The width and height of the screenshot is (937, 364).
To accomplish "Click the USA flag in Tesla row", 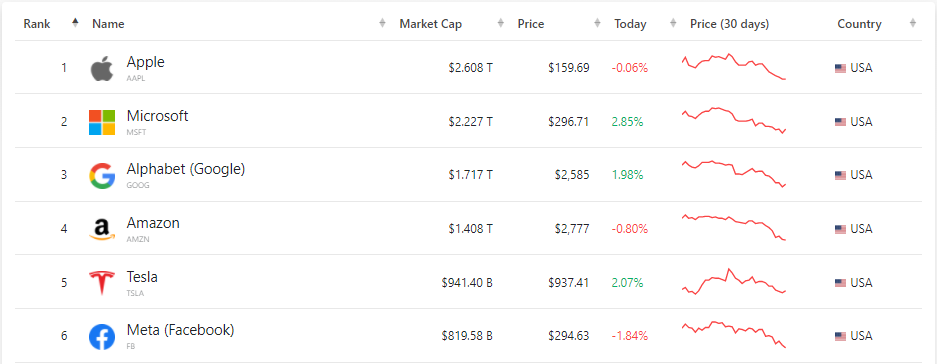I will click(840, 283).
